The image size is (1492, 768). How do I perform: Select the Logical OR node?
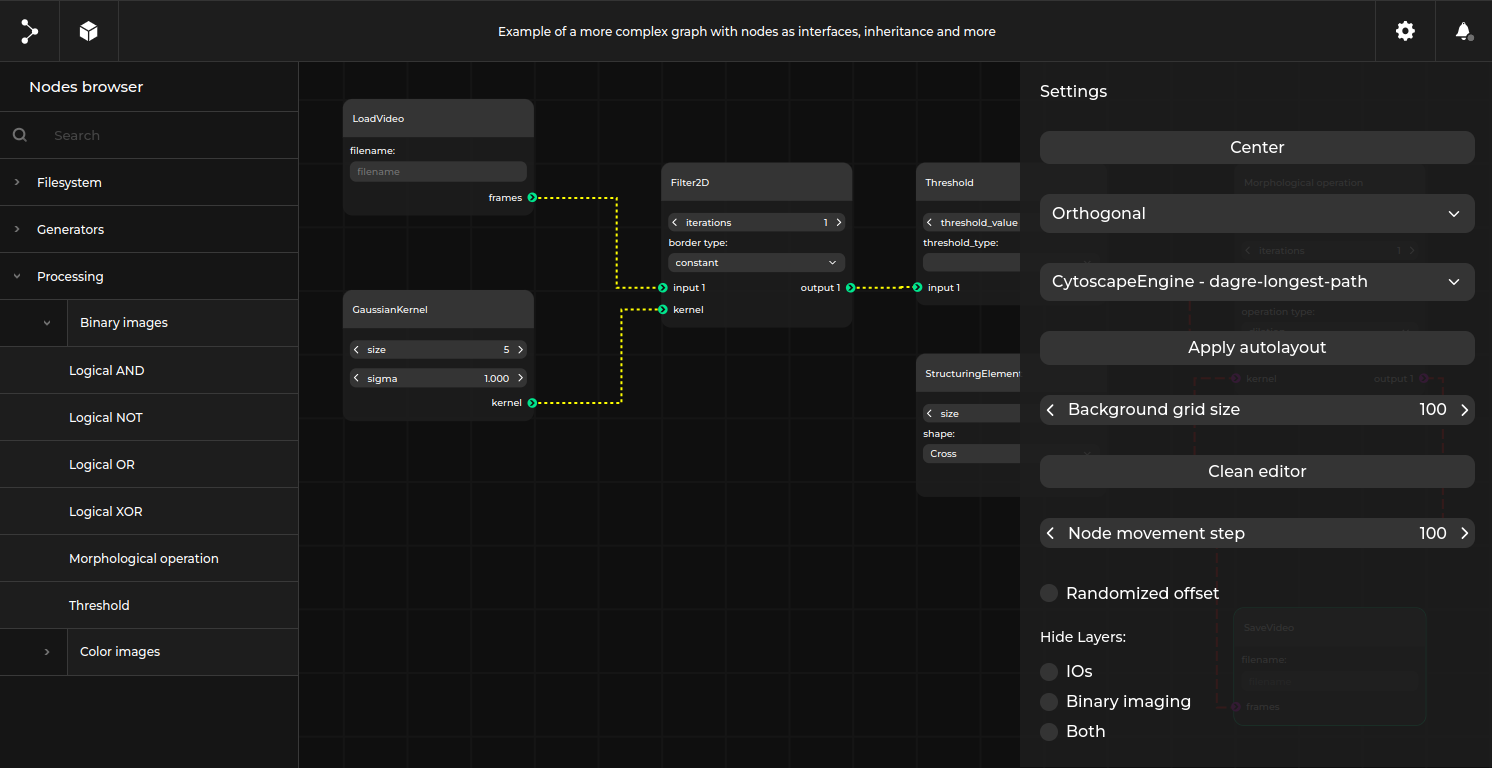click(x=149, y=465)
